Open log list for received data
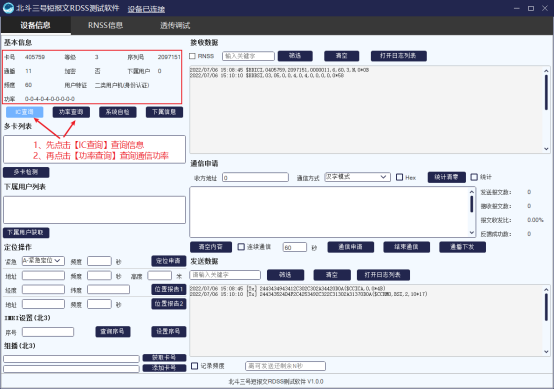 [x=399, y=56]
